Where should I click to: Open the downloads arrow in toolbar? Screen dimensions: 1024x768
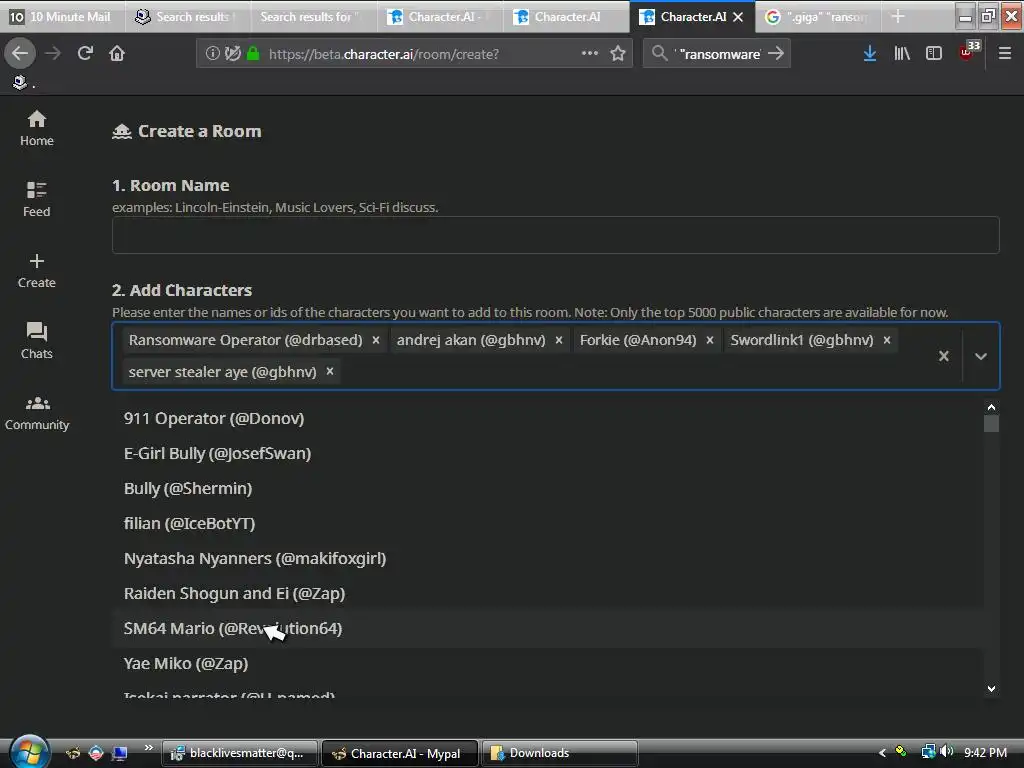click(869, 54)
